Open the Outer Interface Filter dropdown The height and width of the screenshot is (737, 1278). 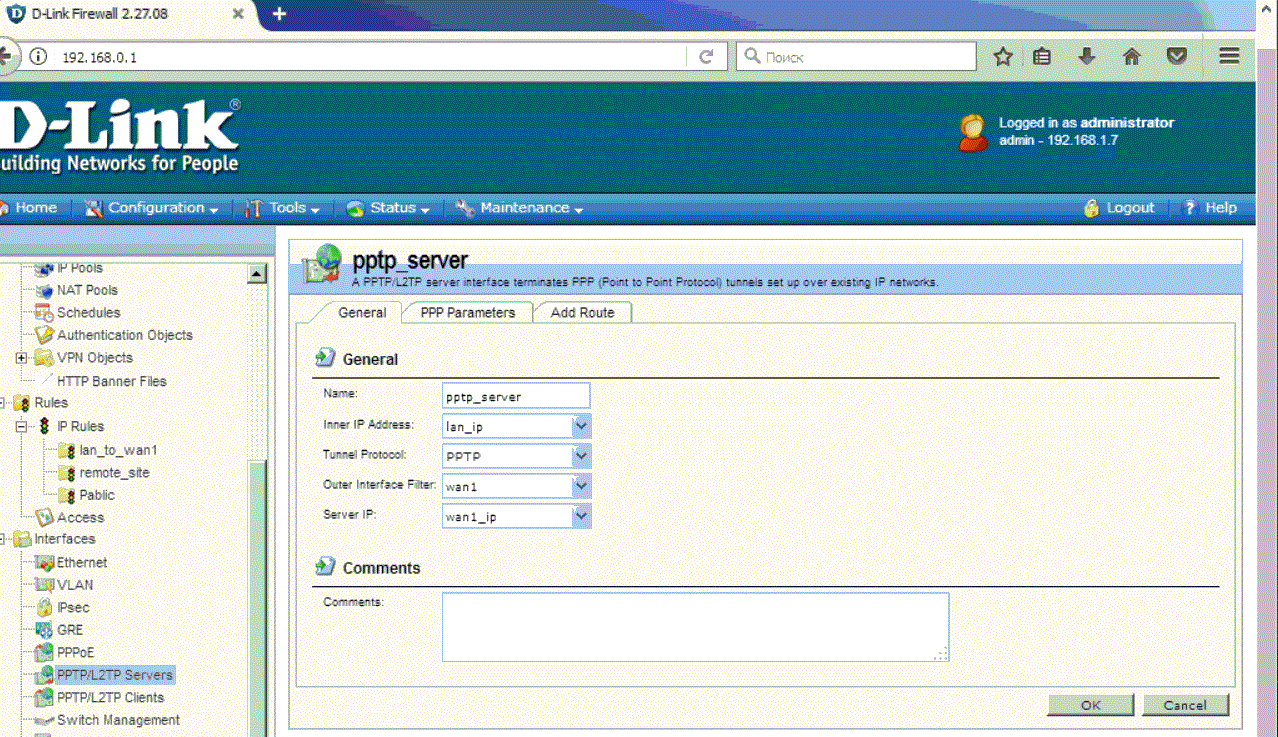581,486
